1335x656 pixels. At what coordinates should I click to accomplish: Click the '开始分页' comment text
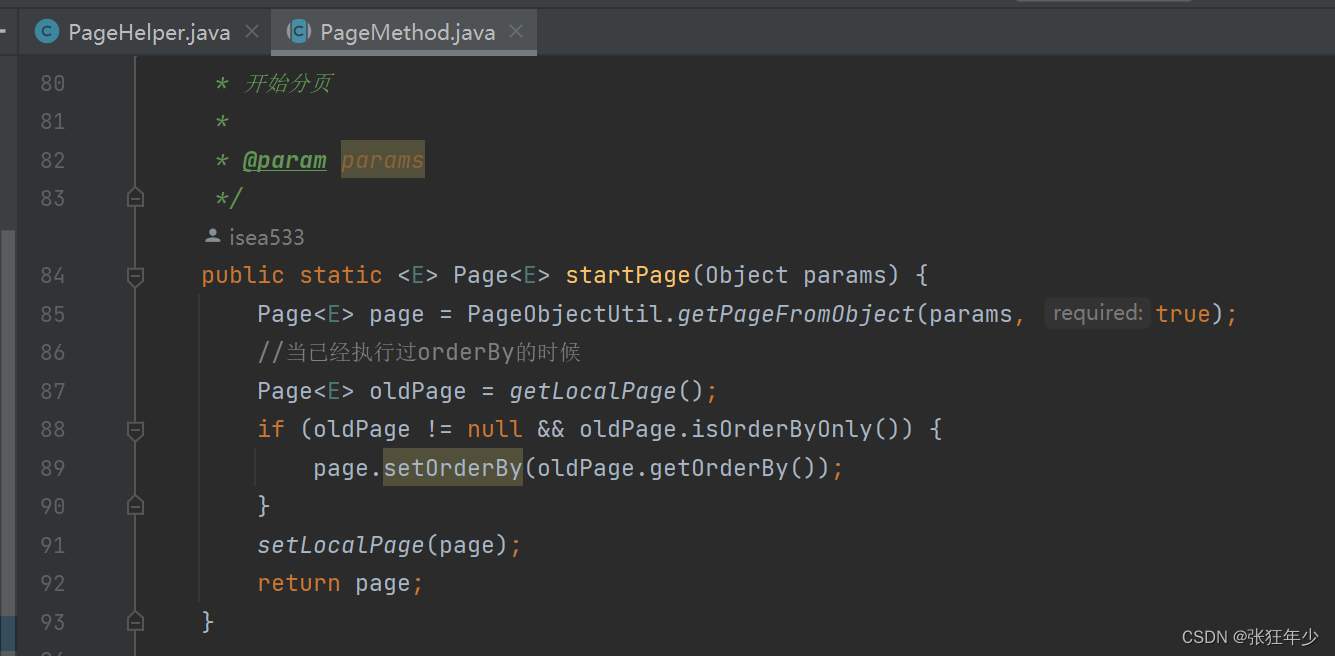pyautogui.click(x=288, y=83)
